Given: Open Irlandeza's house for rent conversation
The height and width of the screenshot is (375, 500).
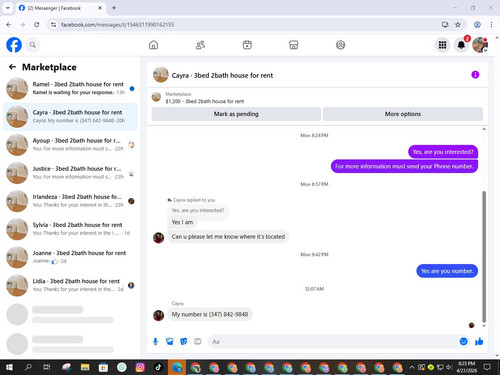Looking at the screenshot, I should pyautogui.click(x=70, y=201).
